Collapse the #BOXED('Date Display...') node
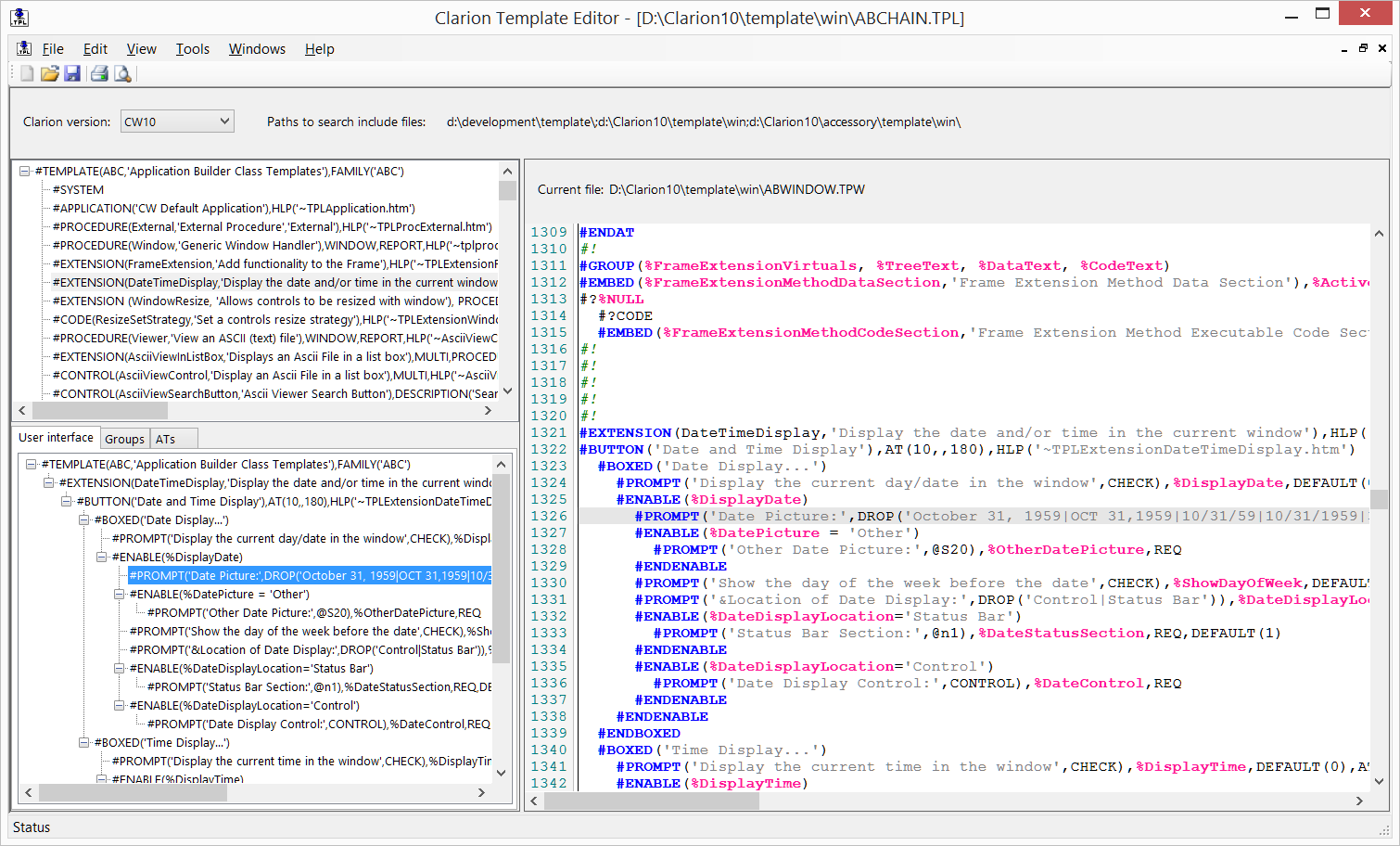1400x846 pixels. pos(84,520)
